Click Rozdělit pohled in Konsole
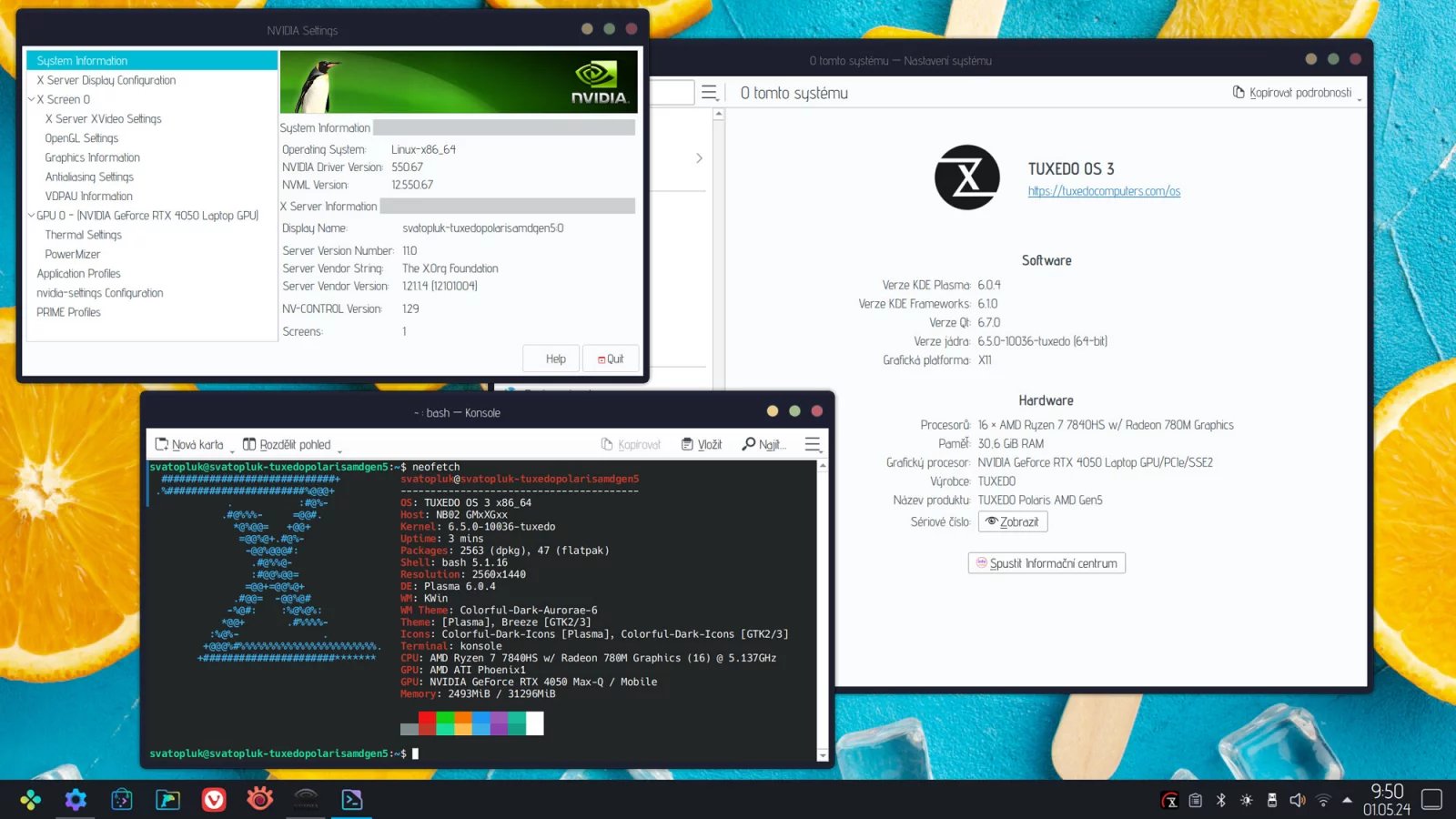The image size is (1456, 819). (287, 444)
